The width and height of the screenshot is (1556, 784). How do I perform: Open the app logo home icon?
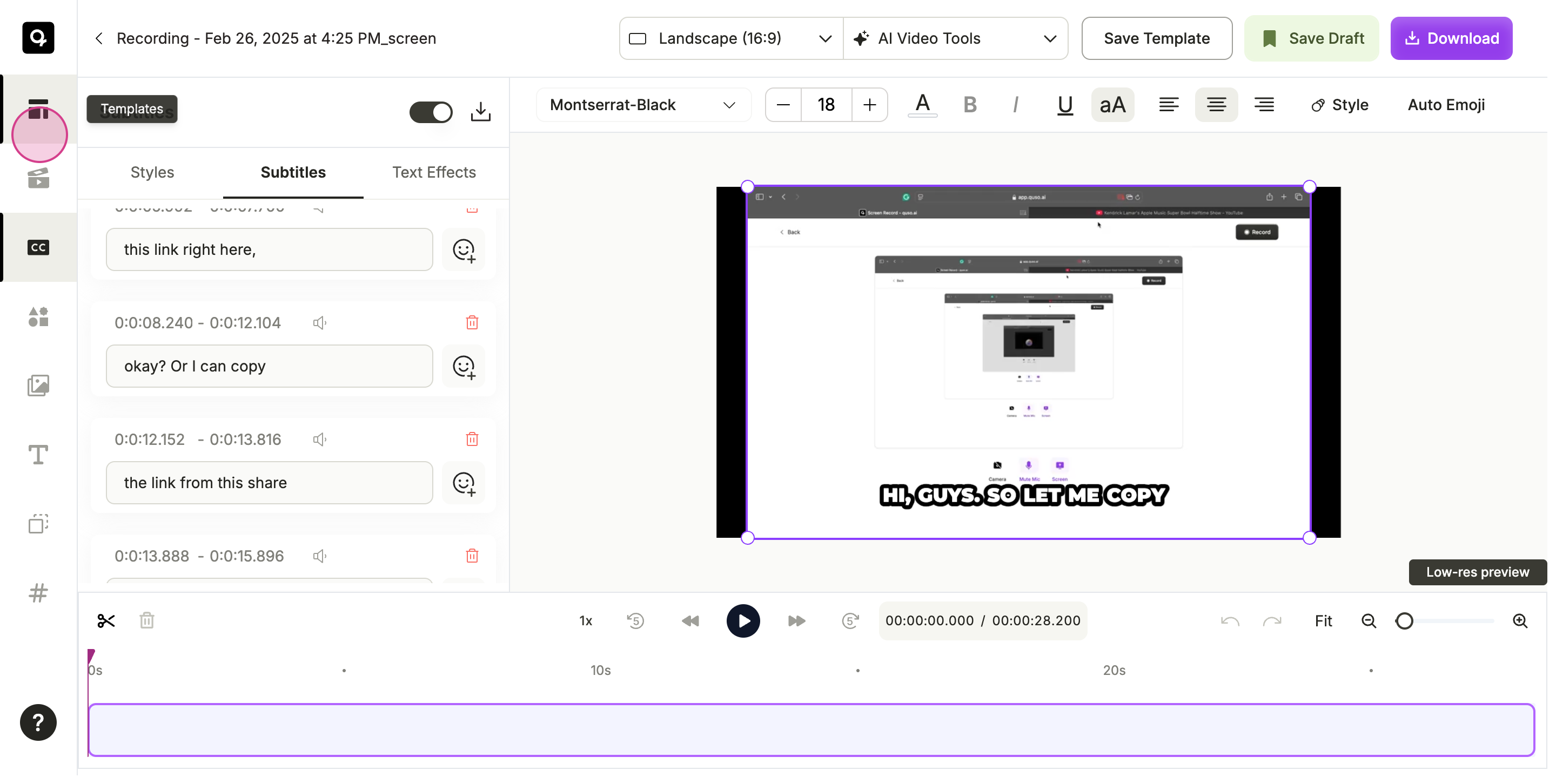click(x=38, y=38)
